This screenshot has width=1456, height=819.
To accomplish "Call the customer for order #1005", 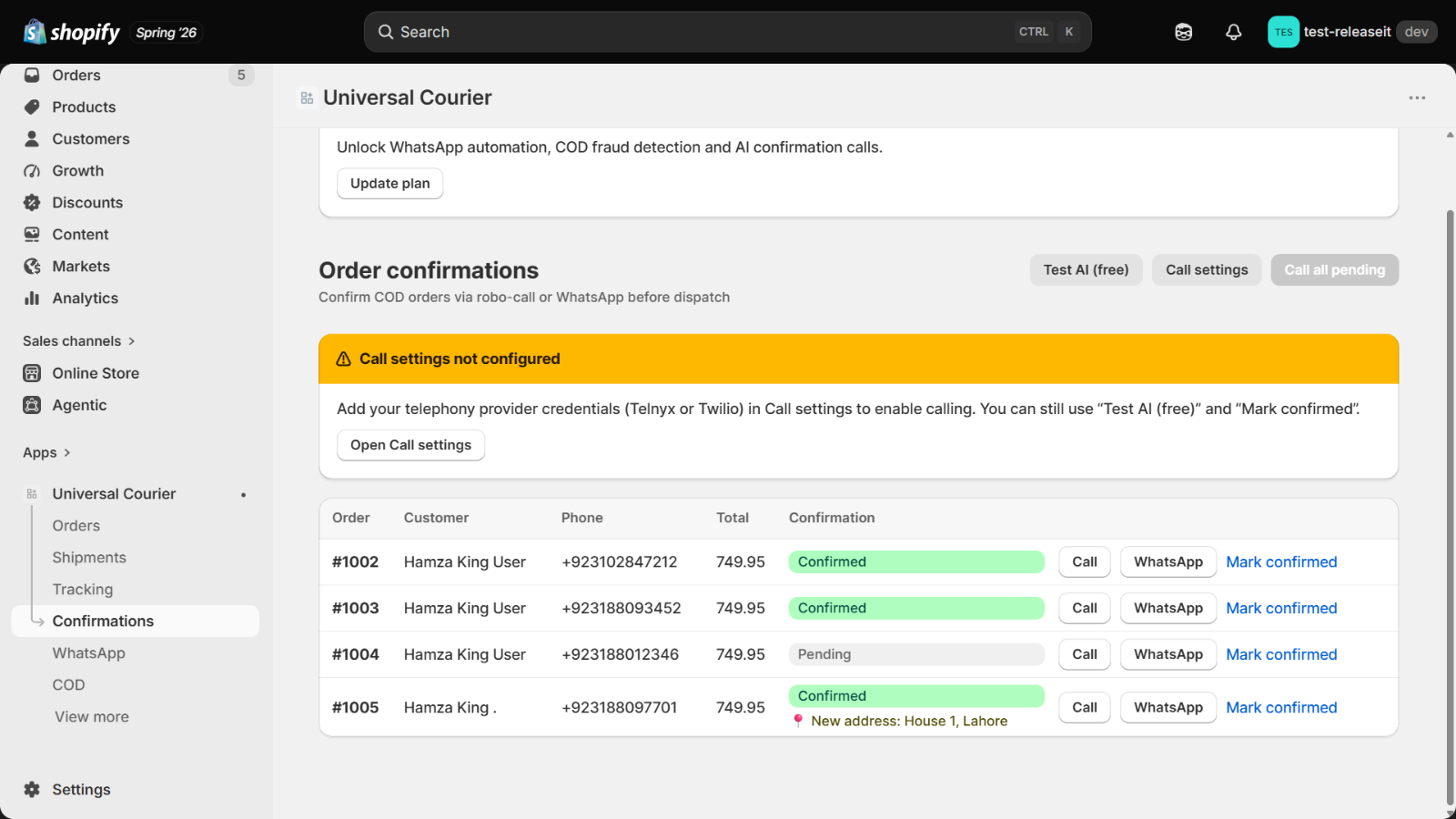I will (1085, 707).
